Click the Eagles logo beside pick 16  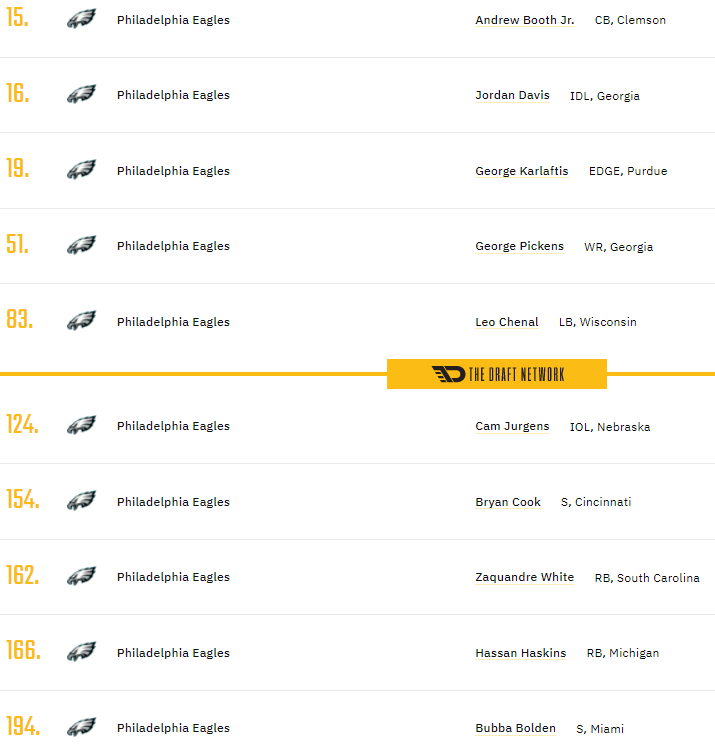(x=81, y=95)
